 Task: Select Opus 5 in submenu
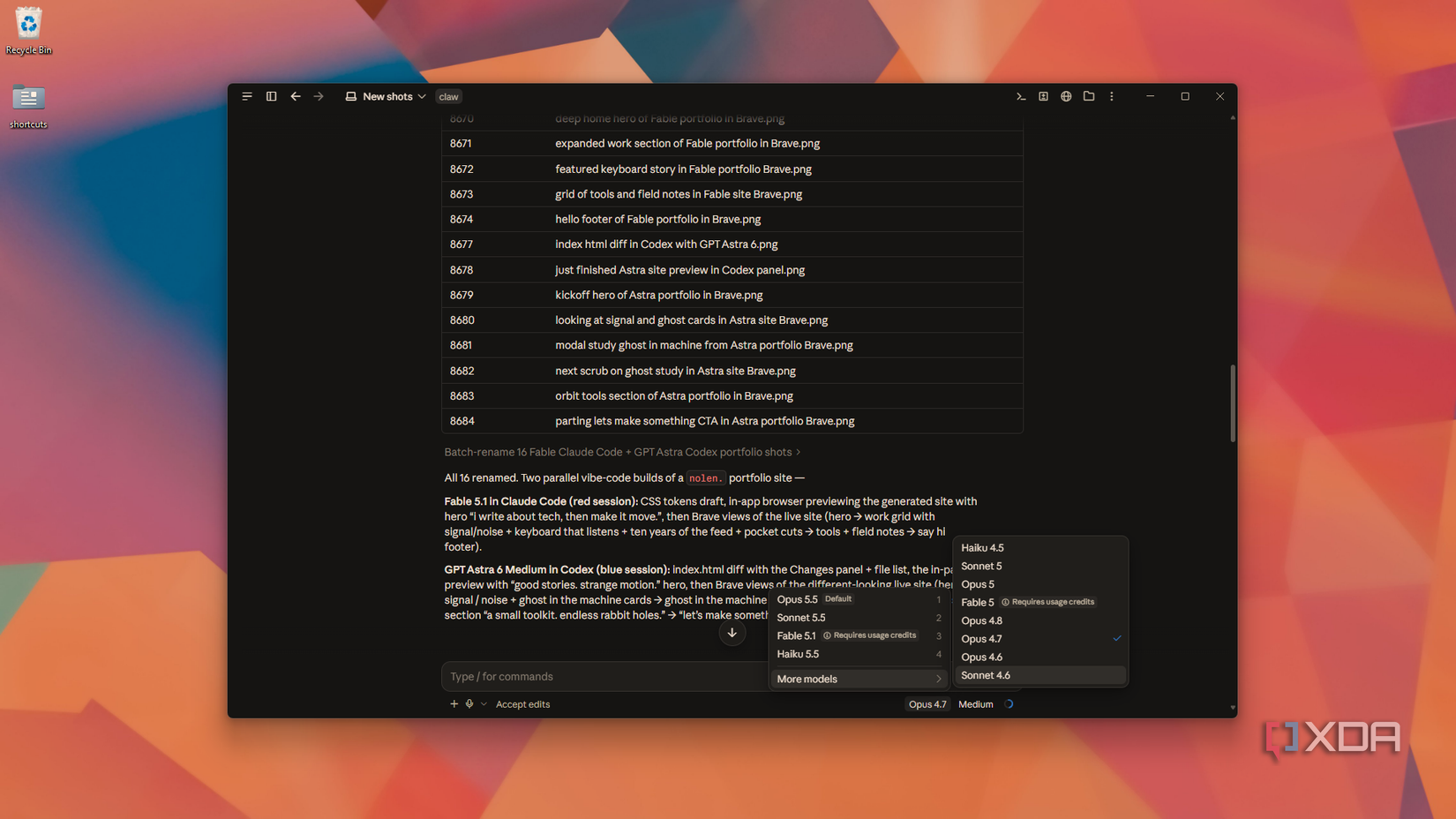click(1040, 584)
